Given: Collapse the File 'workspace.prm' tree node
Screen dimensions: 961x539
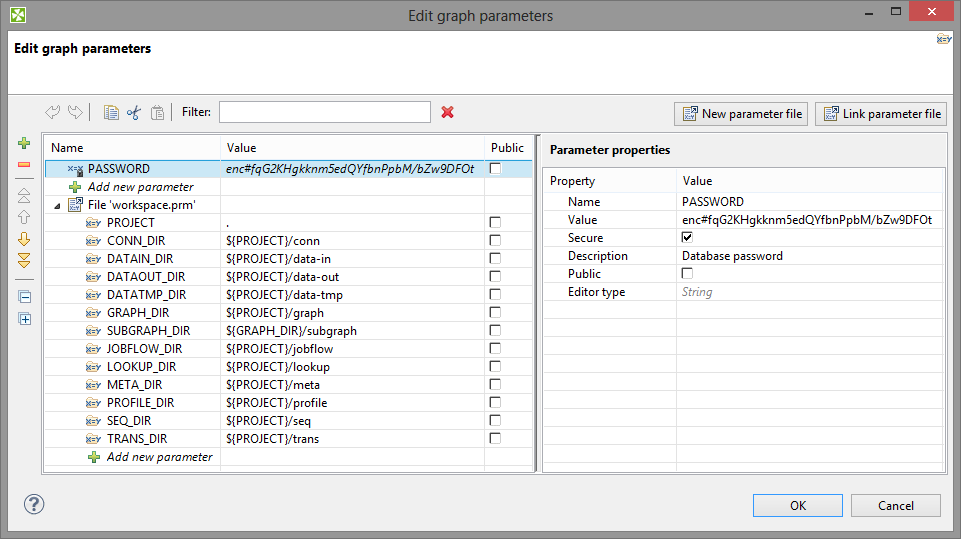Looking at the screenshot, I should tap(57, 205).
